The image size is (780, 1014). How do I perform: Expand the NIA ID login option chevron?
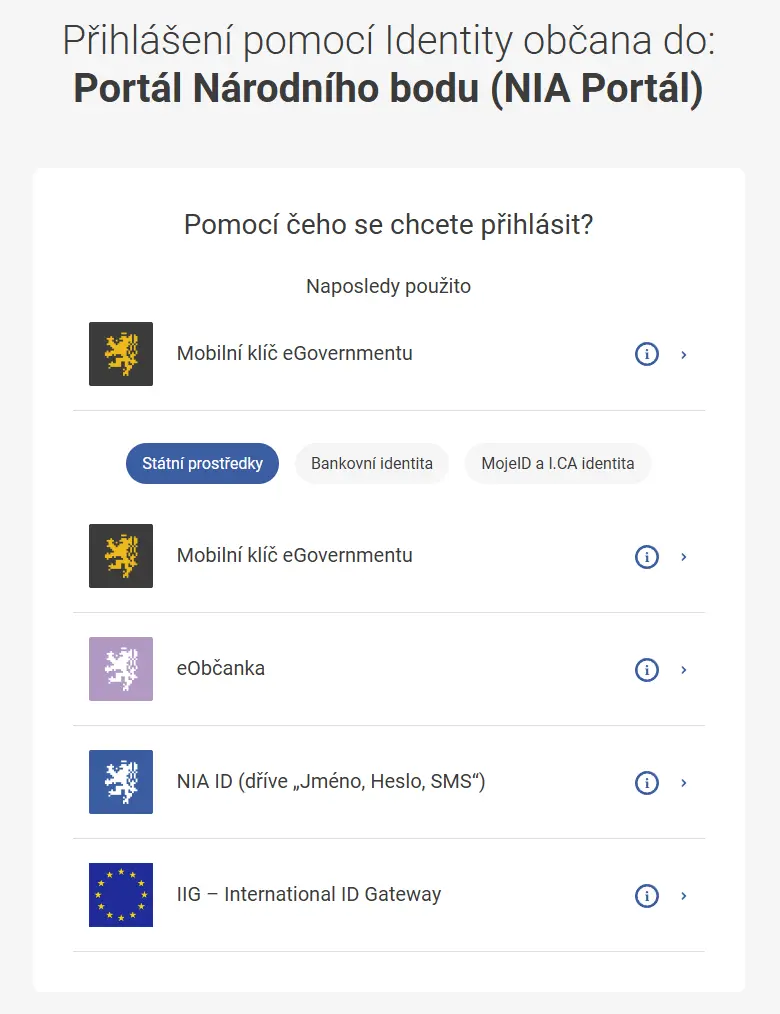(684, 783)
